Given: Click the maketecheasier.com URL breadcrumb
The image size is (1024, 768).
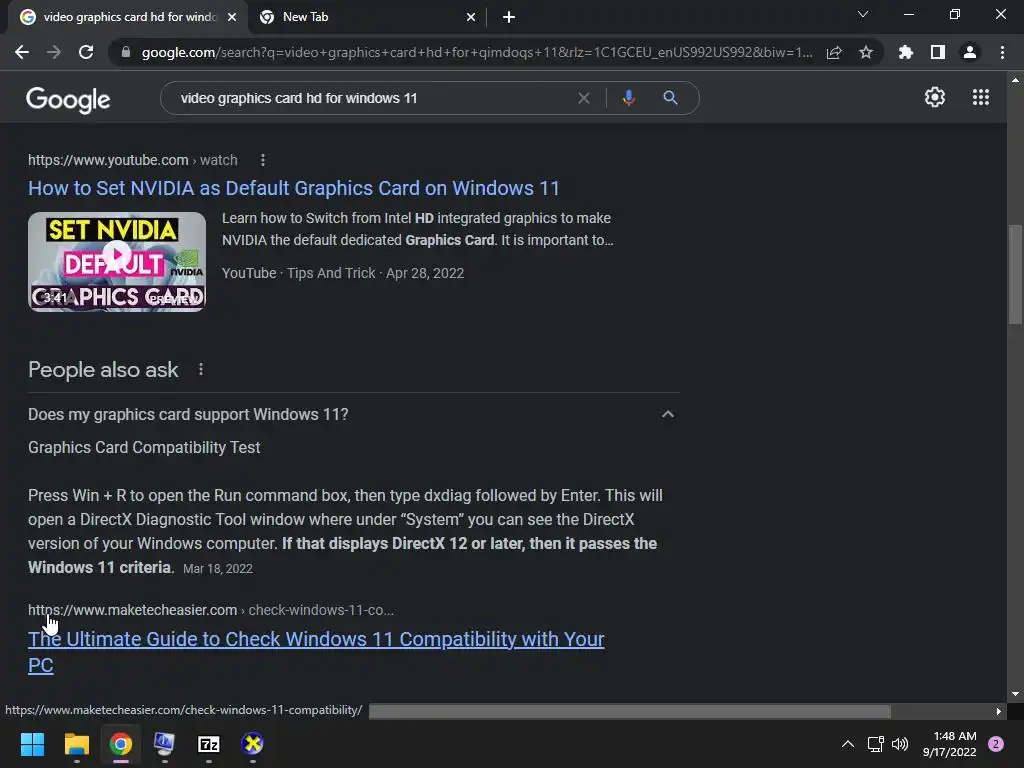Looking at the screenshot, I should [211, 610].
